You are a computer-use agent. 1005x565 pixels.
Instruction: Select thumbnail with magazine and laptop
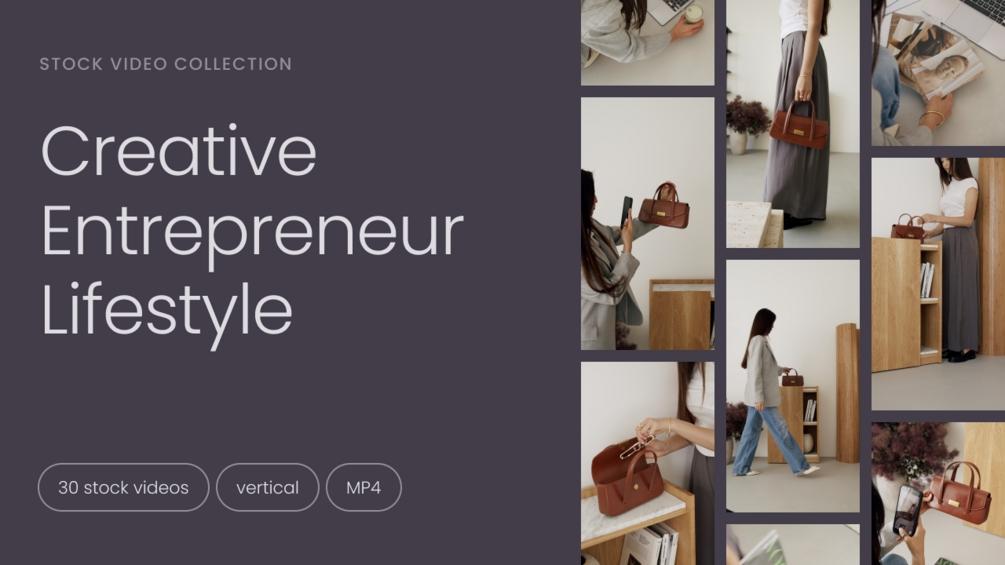pyautogui.click(x=938, y=72)
